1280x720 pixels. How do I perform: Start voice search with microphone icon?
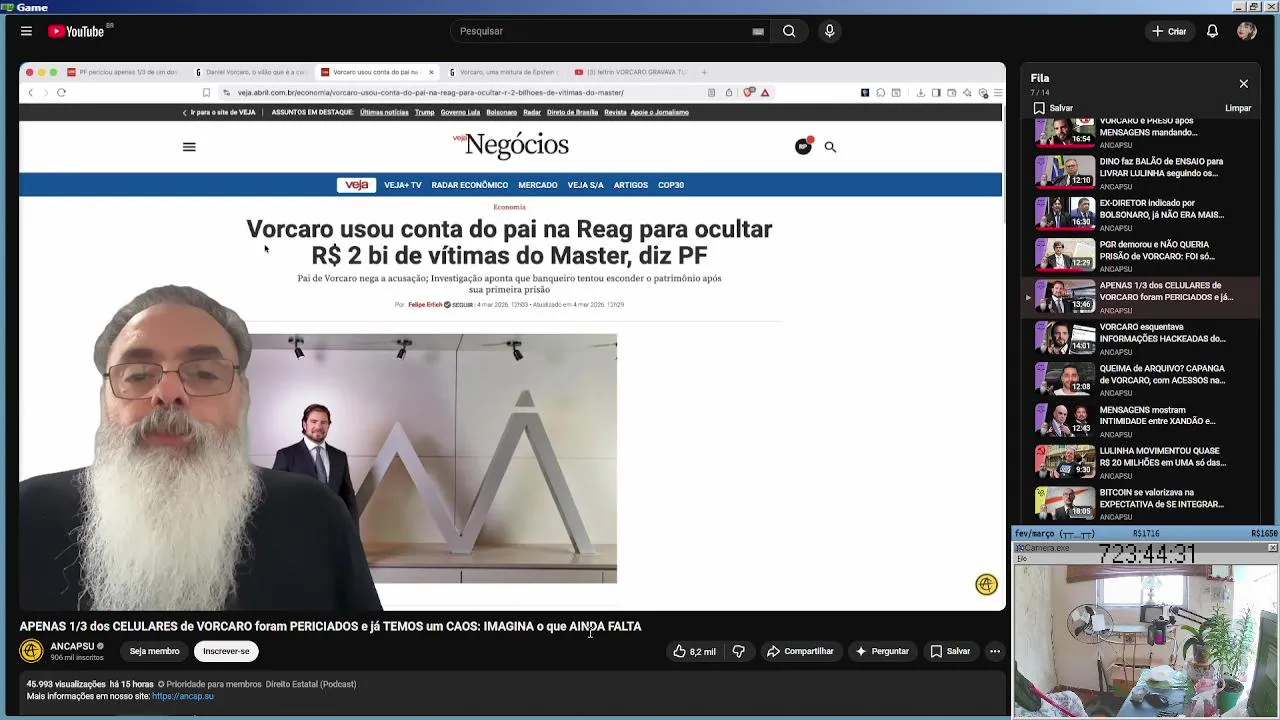[829, 31]
